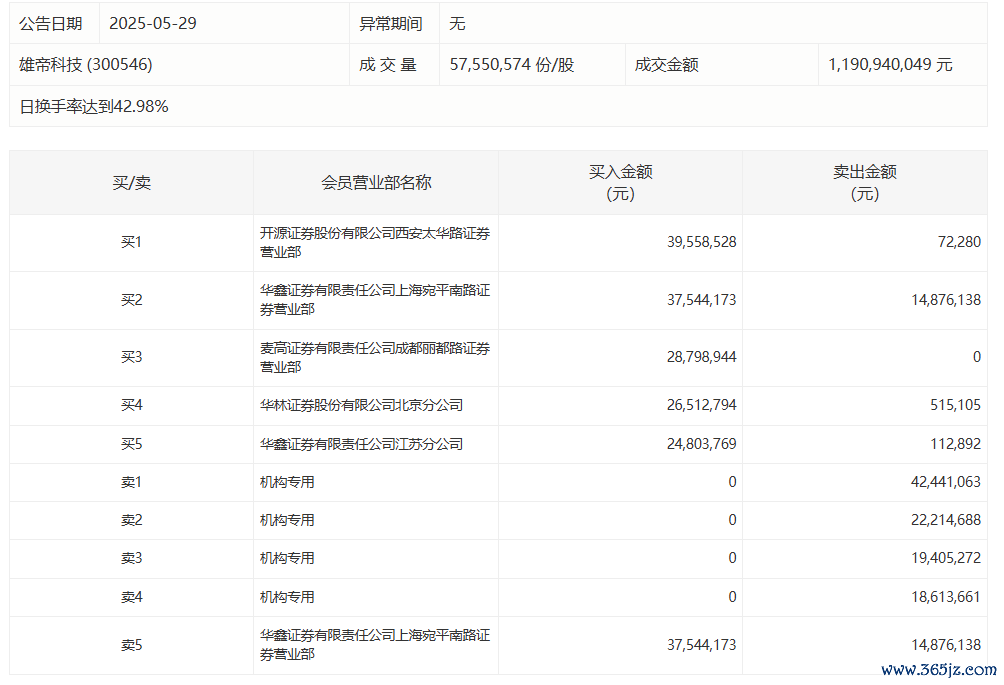
Task: Click 开源证券股份有限公司西安太华路证券营业部
Action: (x=375, y=243)
